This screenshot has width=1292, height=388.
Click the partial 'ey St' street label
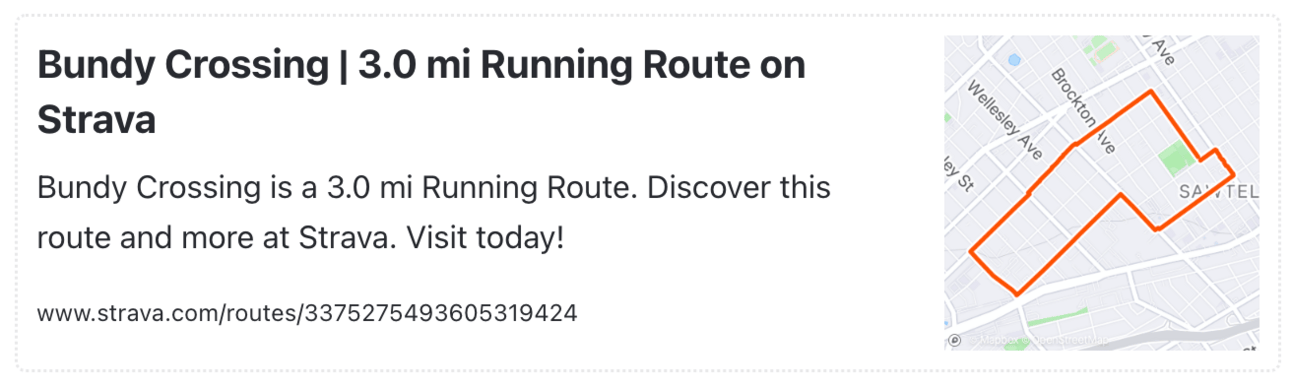[x=958, y=172]
